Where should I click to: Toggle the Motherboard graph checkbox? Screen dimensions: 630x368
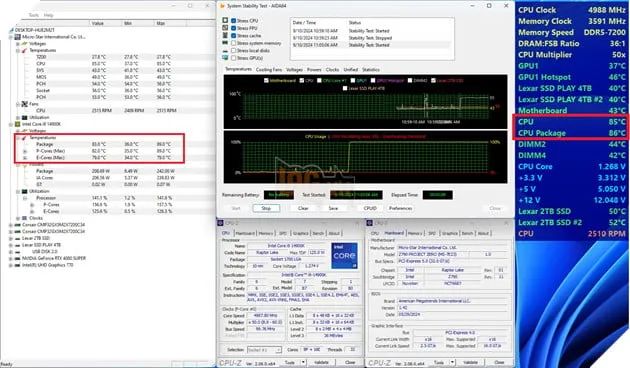[x=266, y=80]
